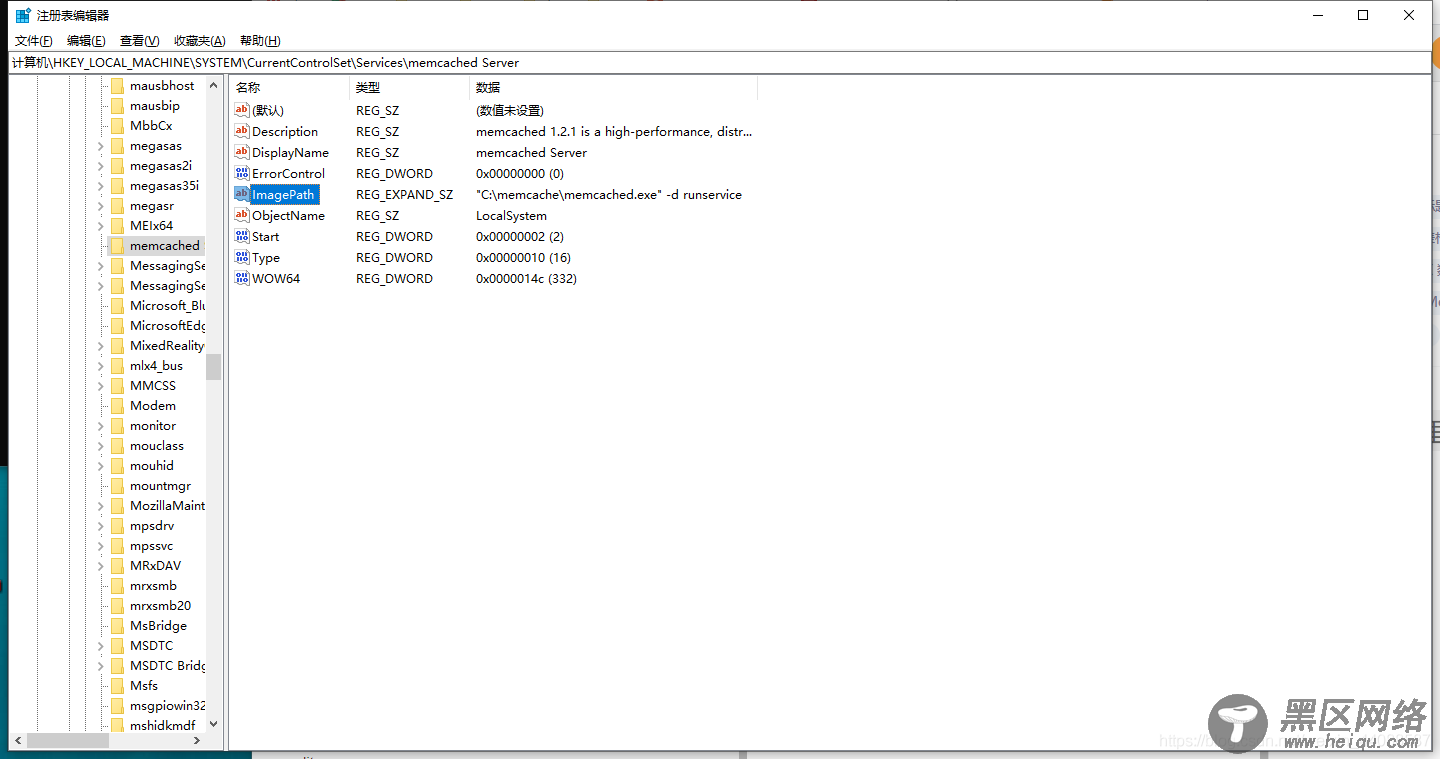Expand the megasas2i tree node
This screenshot has width=1440, height=759.
tap(100, 166)
